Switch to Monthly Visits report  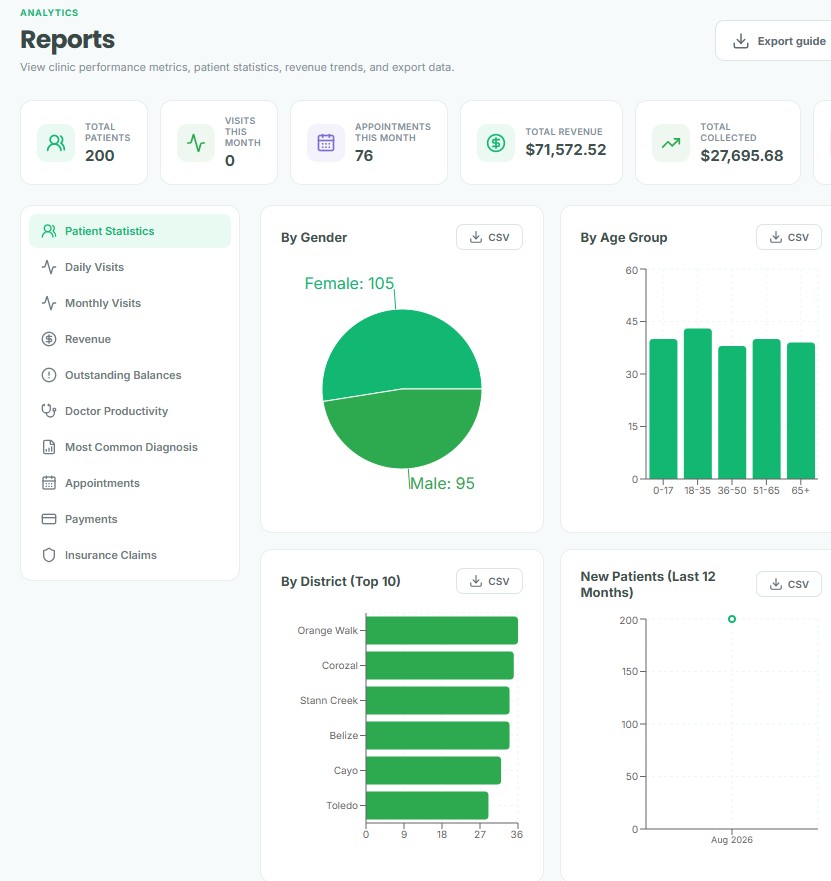[130, 303]
